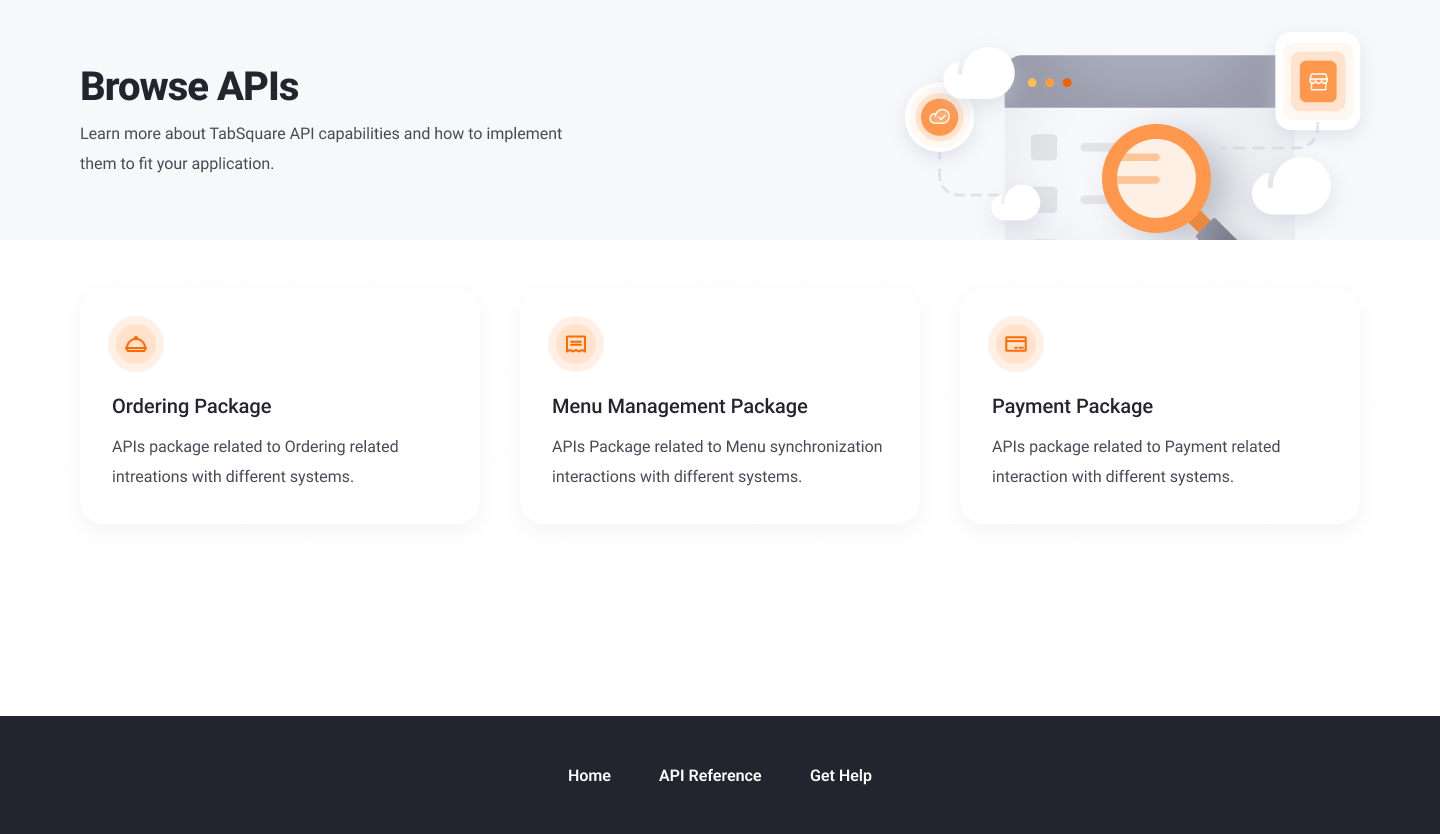Image resolution: width=1440 pixels, height=834 pixels.
Task: Click the Payment Package credit card icon
Action: coord(1016,344)
